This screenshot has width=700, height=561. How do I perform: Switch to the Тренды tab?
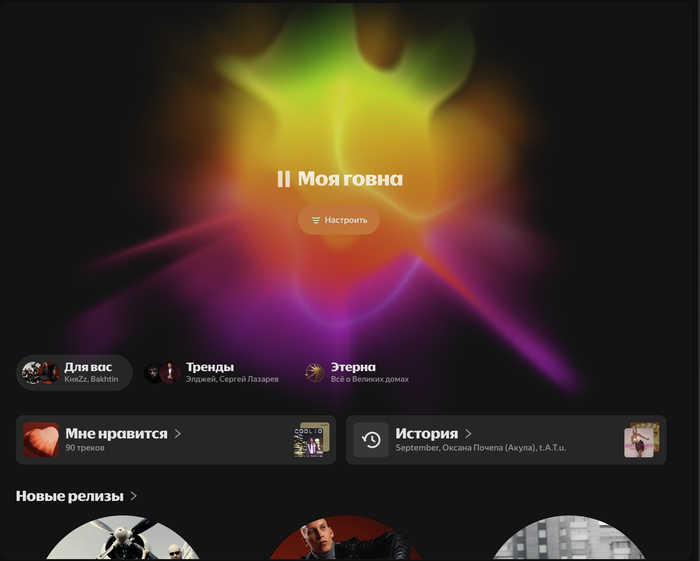[211, 373]
